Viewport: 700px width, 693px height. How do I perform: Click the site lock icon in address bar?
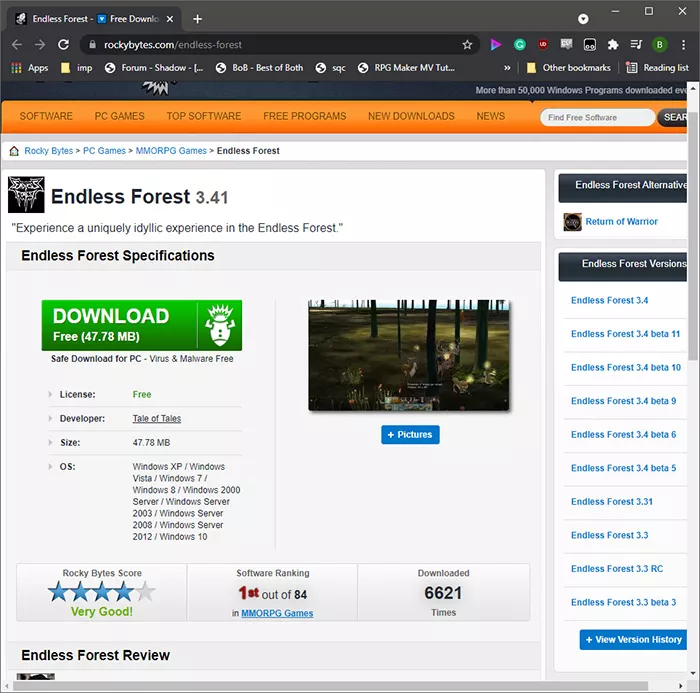coord(92,45)
